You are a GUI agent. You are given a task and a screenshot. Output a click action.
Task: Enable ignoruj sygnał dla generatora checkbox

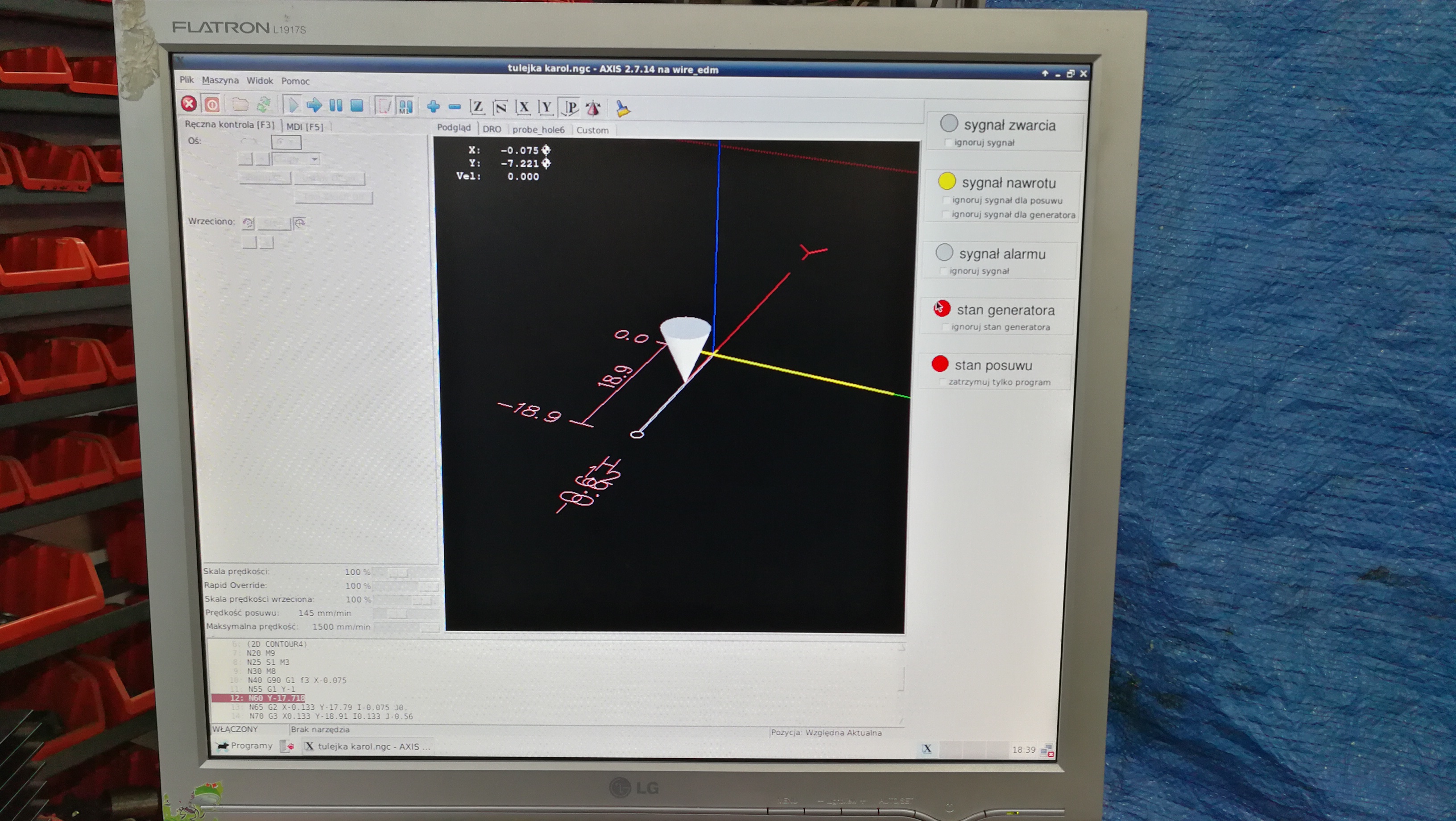tap(945, 214)
